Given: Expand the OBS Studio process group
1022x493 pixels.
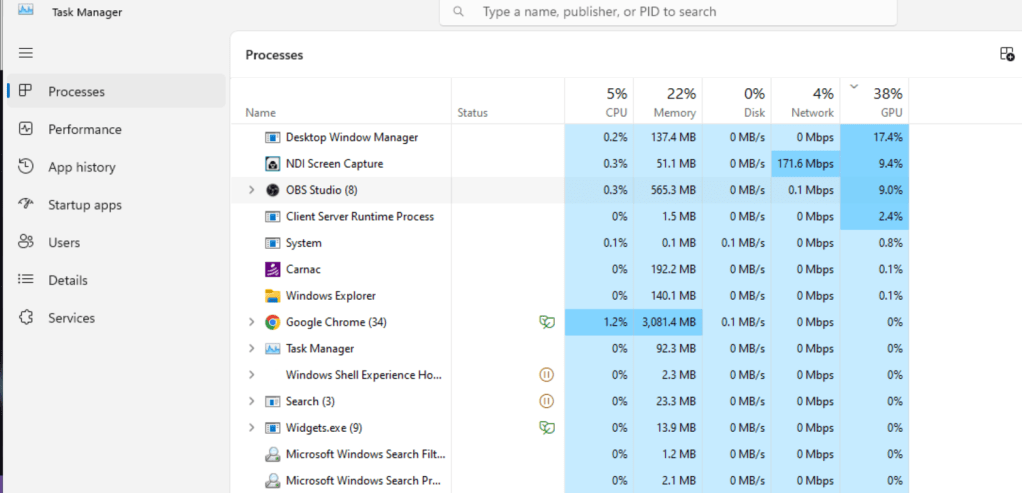Looking at the screenshot, I should coord(252,190).
